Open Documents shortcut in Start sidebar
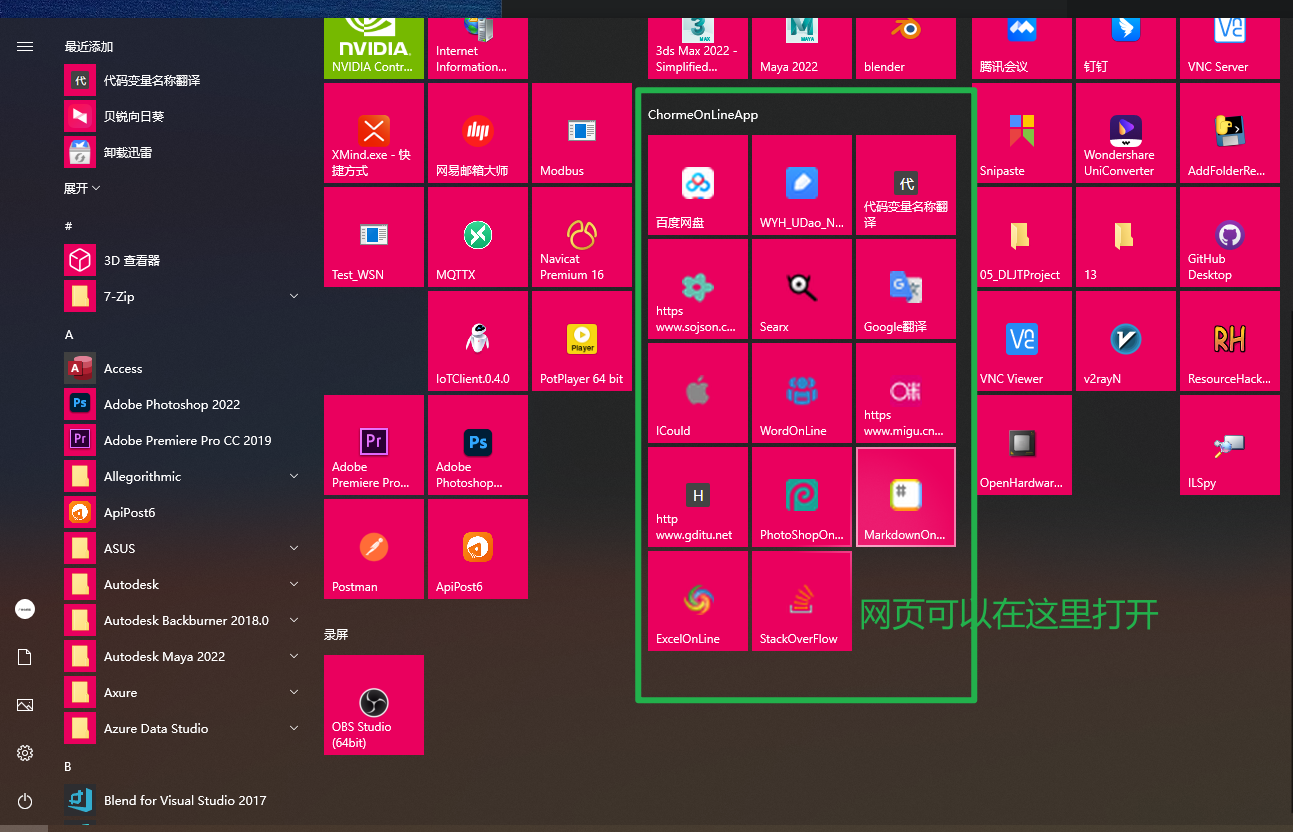 pos(25,657)
